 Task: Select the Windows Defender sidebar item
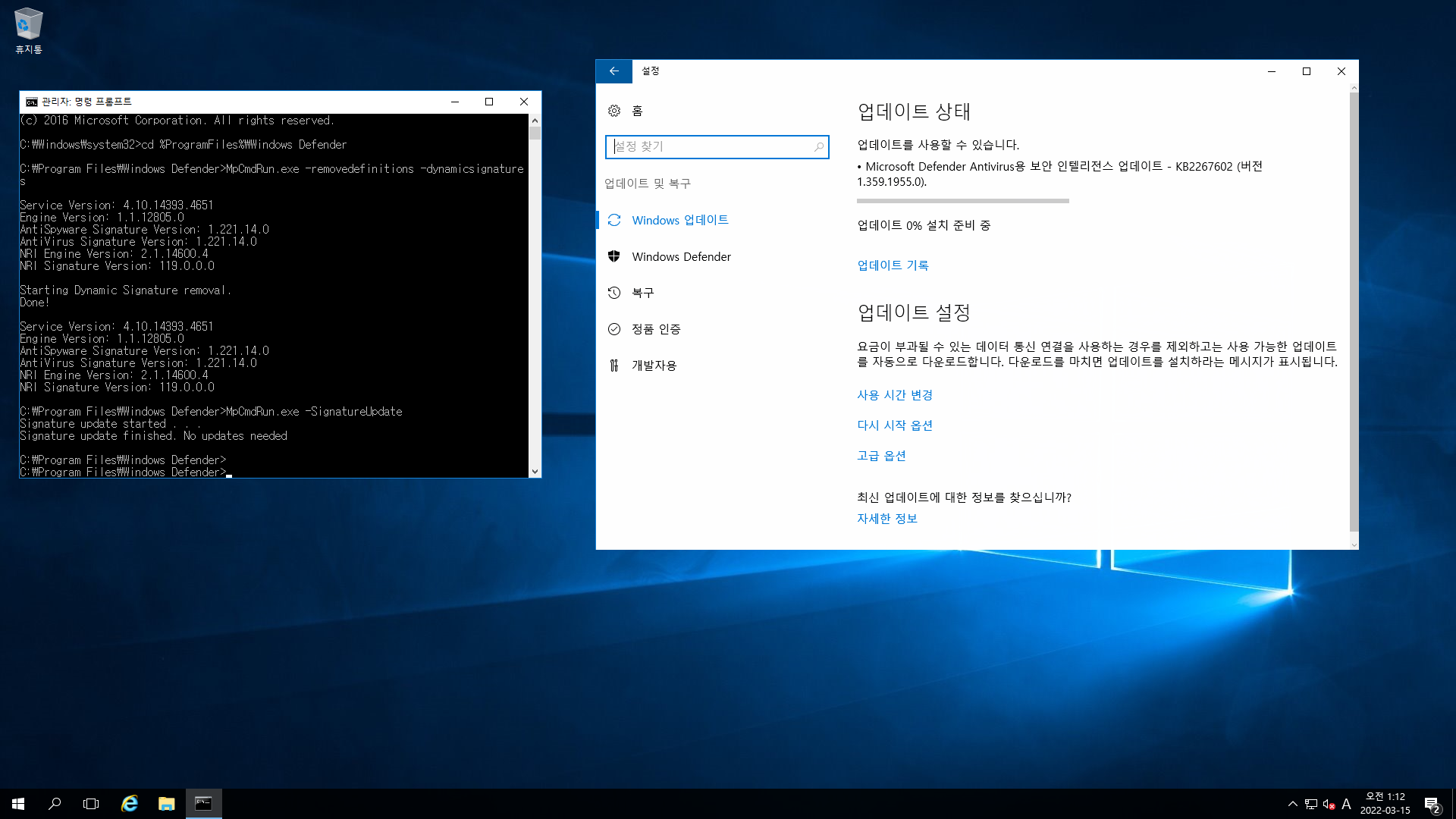[681, 256]
